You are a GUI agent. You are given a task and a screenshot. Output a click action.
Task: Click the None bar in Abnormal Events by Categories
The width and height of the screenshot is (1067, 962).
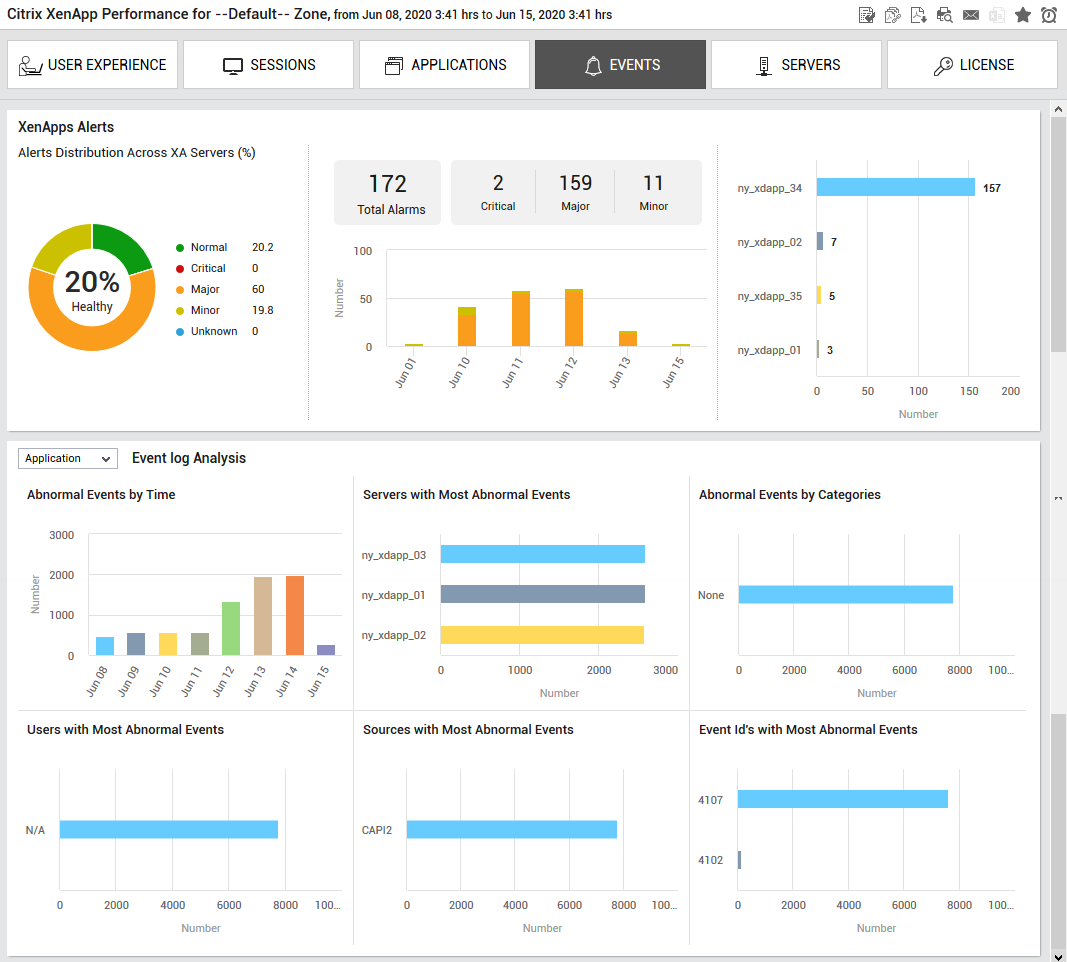[x=845, y=595]
